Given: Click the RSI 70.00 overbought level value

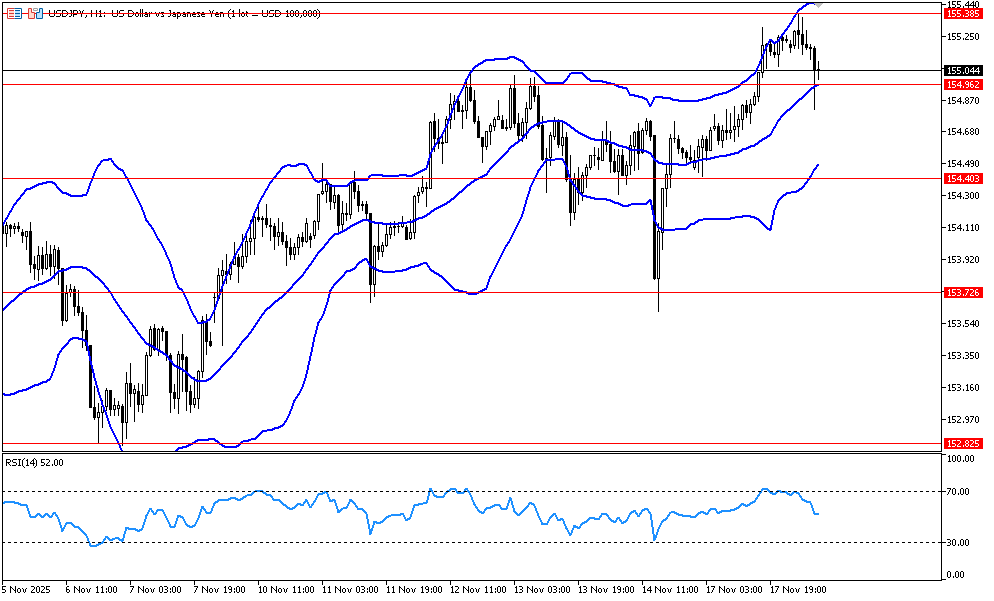Looking at the screenshot, I should [x=959, y=492].
